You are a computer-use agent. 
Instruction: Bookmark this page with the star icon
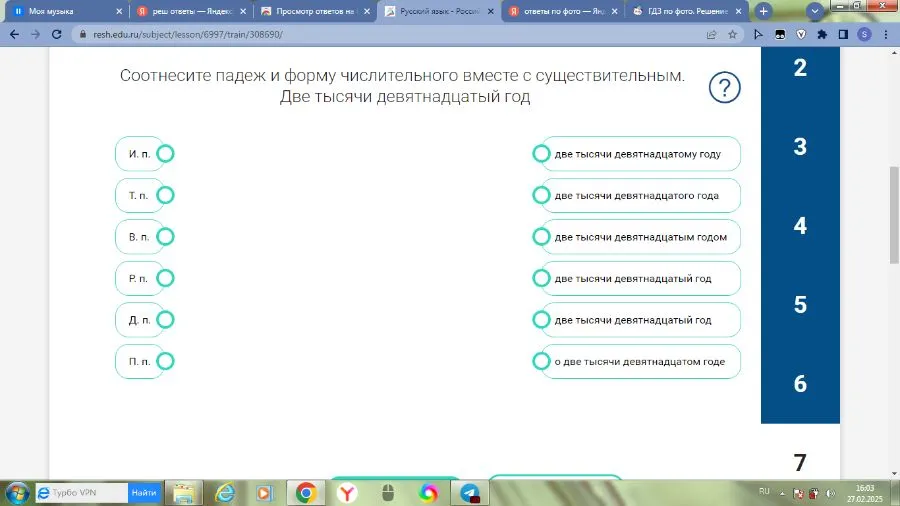(732, 34)
